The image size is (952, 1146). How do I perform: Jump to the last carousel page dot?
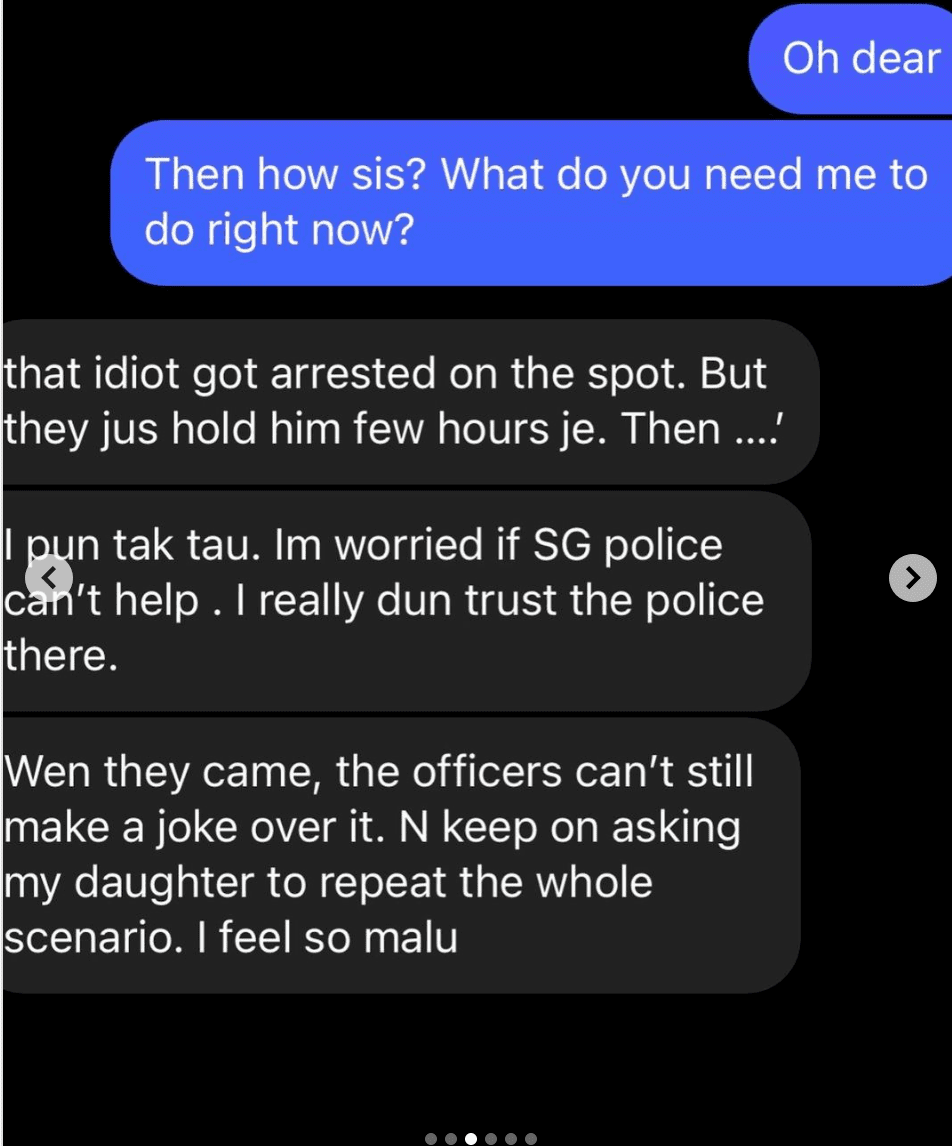point(531,1139)
